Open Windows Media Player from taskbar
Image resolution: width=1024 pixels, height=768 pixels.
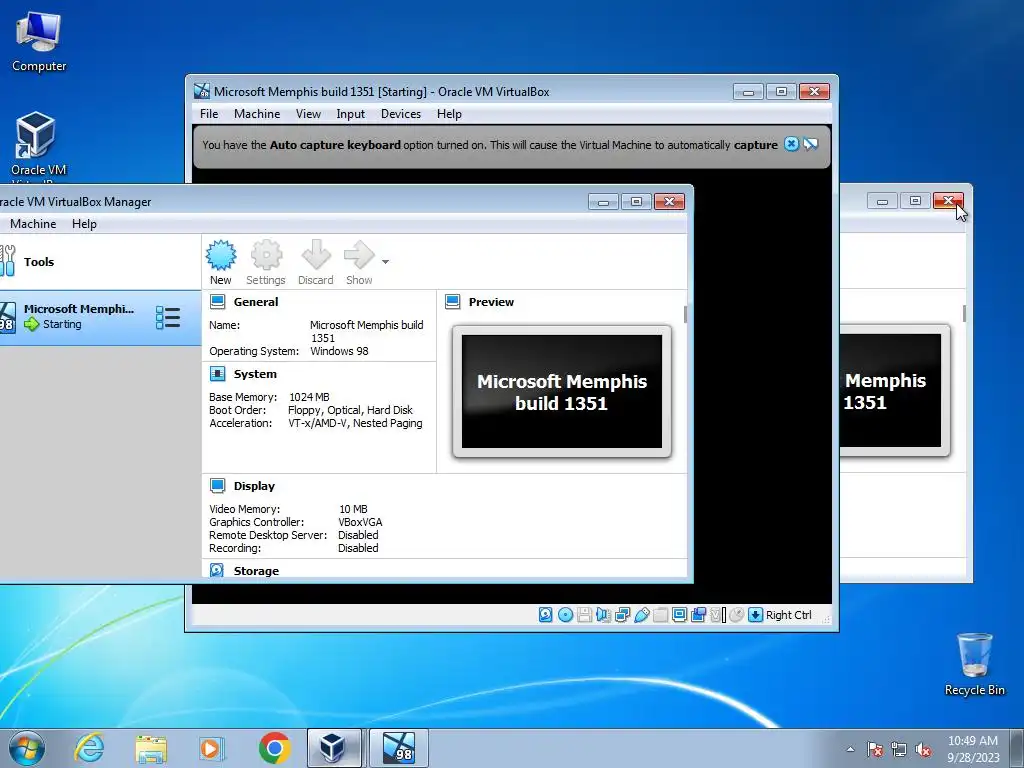[x=212, y=748]
